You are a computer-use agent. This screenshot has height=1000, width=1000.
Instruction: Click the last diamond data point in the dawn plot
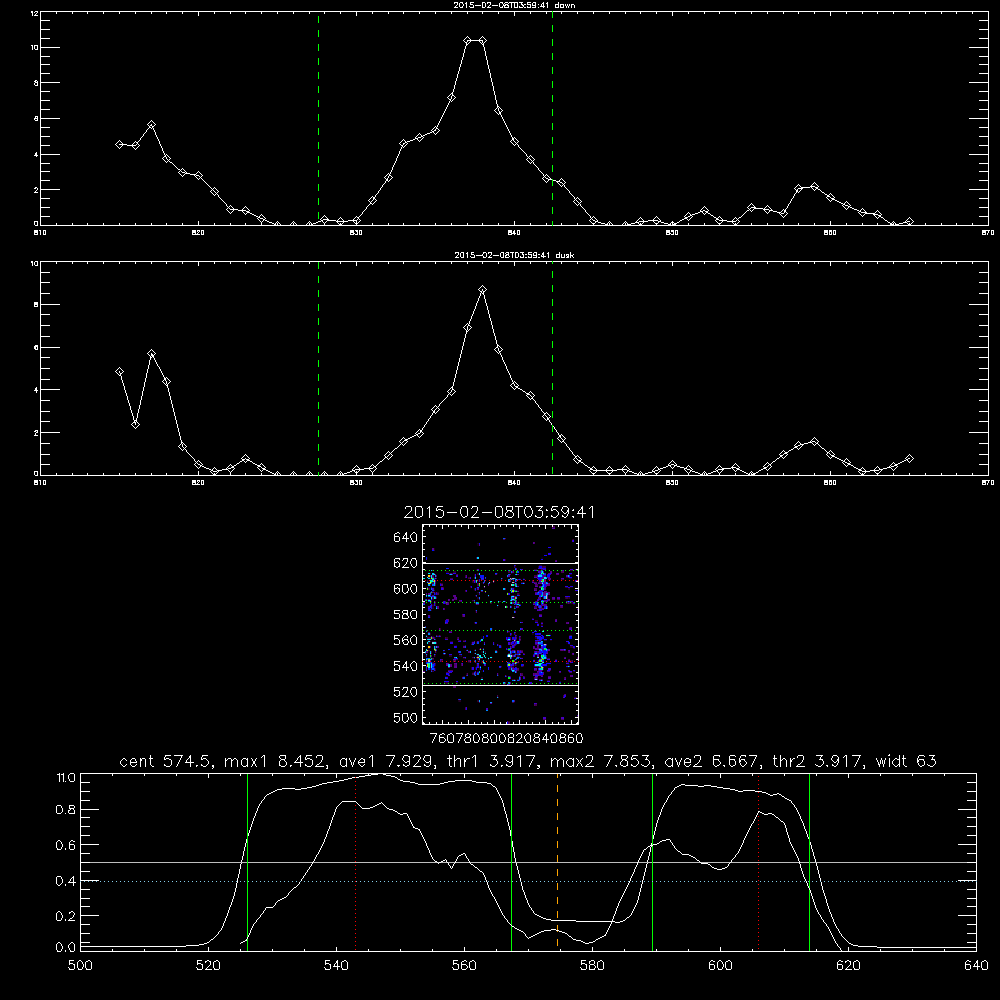(909, 222)
